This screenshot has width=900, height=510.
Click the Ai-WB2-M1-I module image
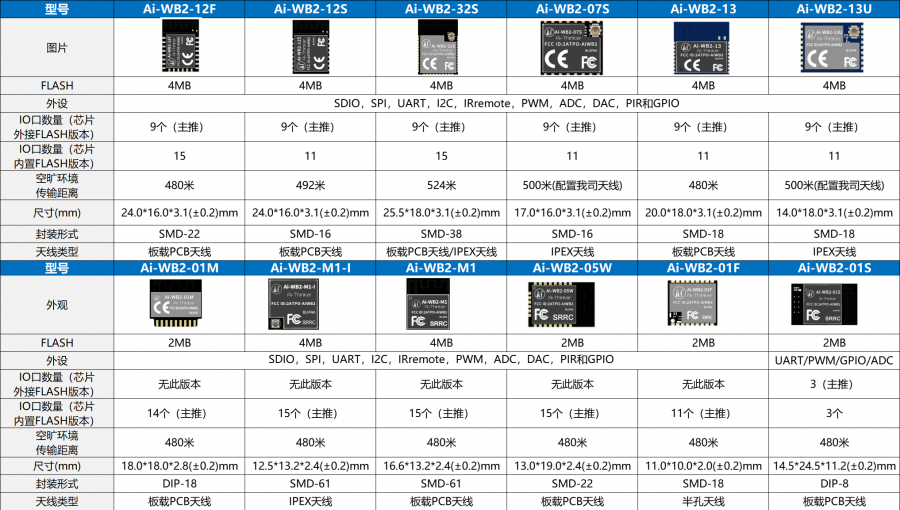pos(293,304)
